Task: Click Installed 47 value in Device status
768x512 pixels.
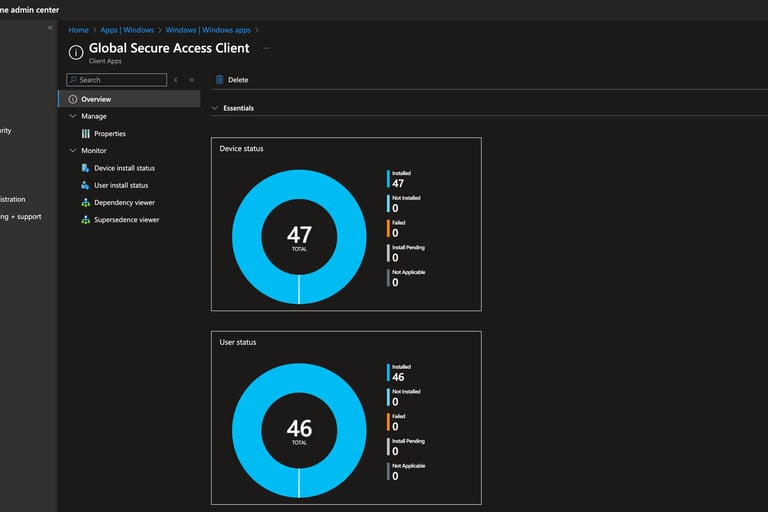Action: click(398, 183)
